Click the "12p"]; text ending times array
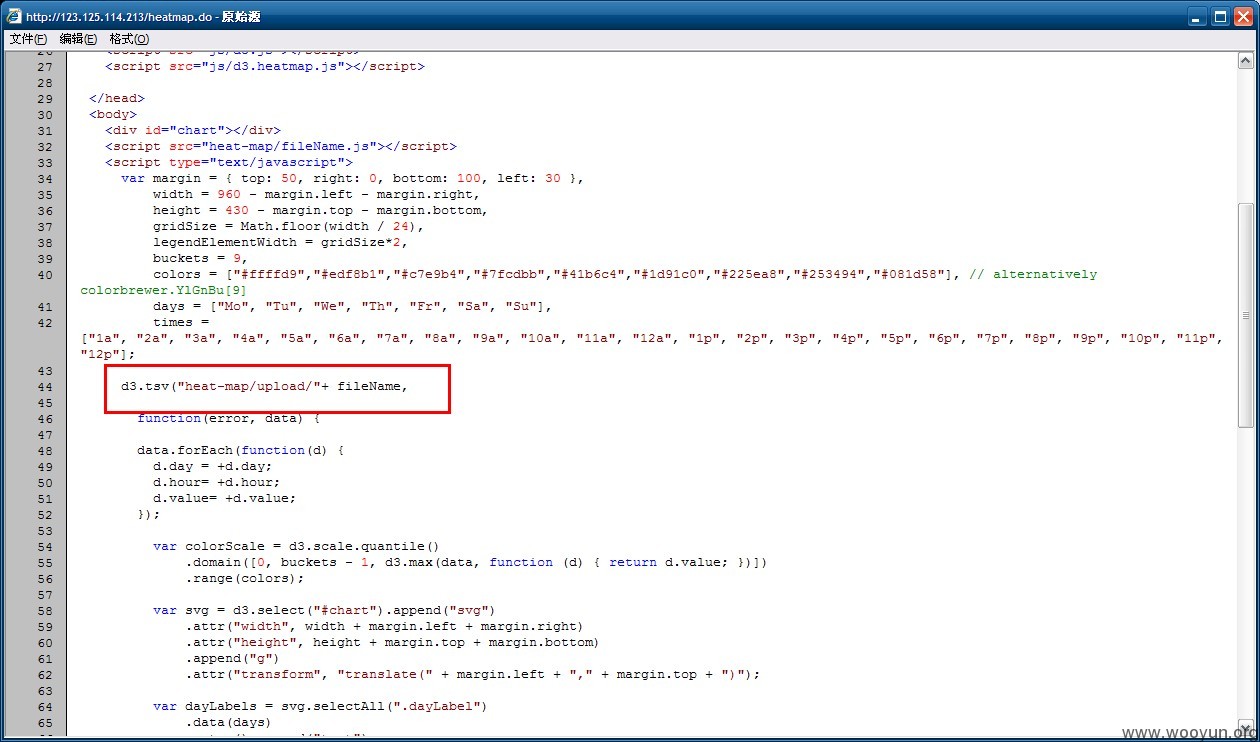1260x742 pixels. click(108, 354)
